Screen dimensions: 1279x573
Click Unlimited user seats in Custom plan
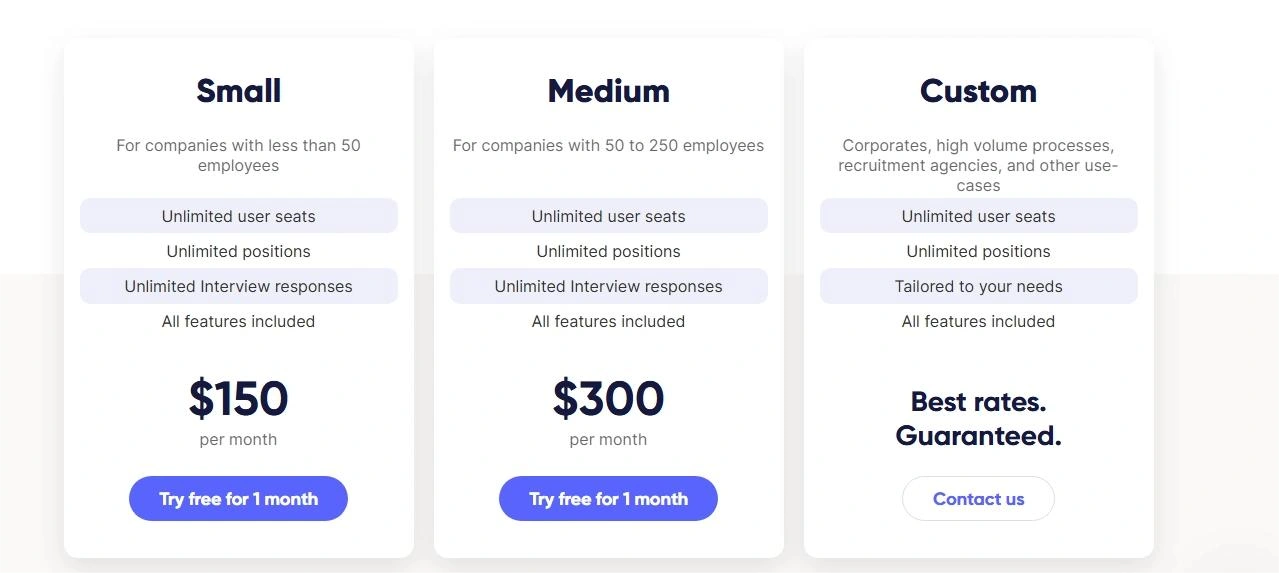pyautogui.click(x=978, y=216)
